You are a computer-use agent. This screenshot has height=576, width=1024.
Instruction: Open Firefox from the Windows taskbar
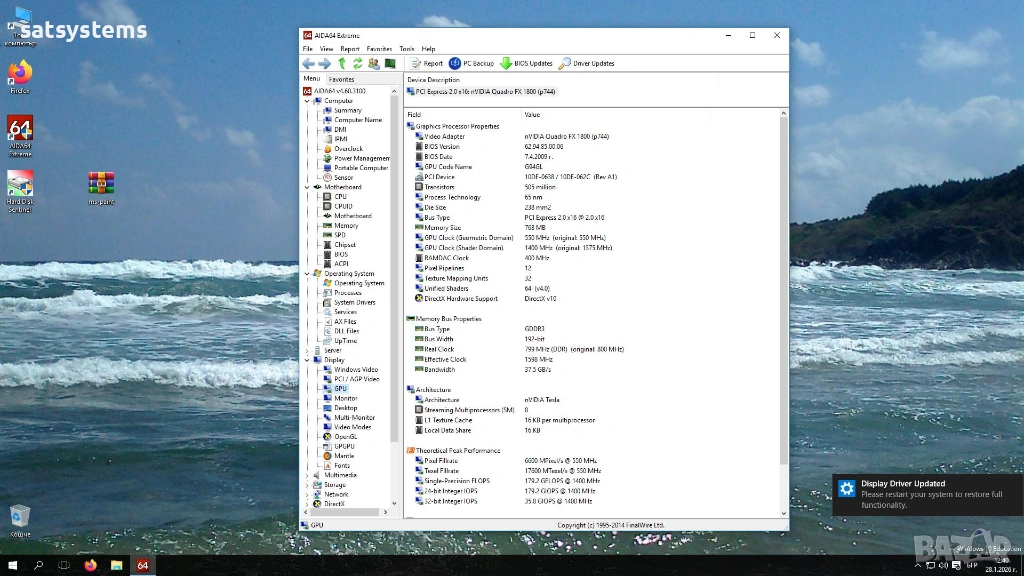[90, 565]
